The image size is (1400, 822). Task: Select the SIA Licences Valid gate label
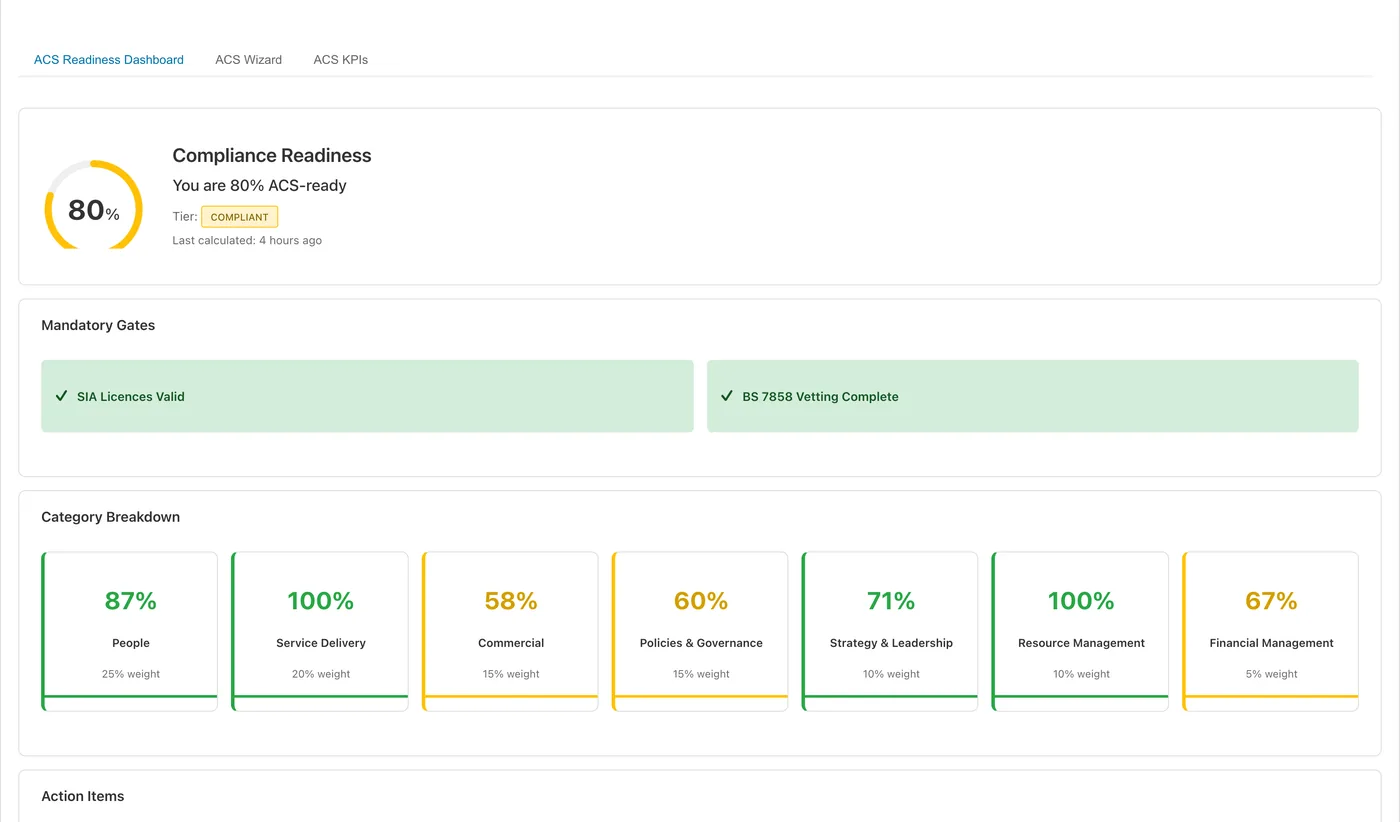pos(131,397)
